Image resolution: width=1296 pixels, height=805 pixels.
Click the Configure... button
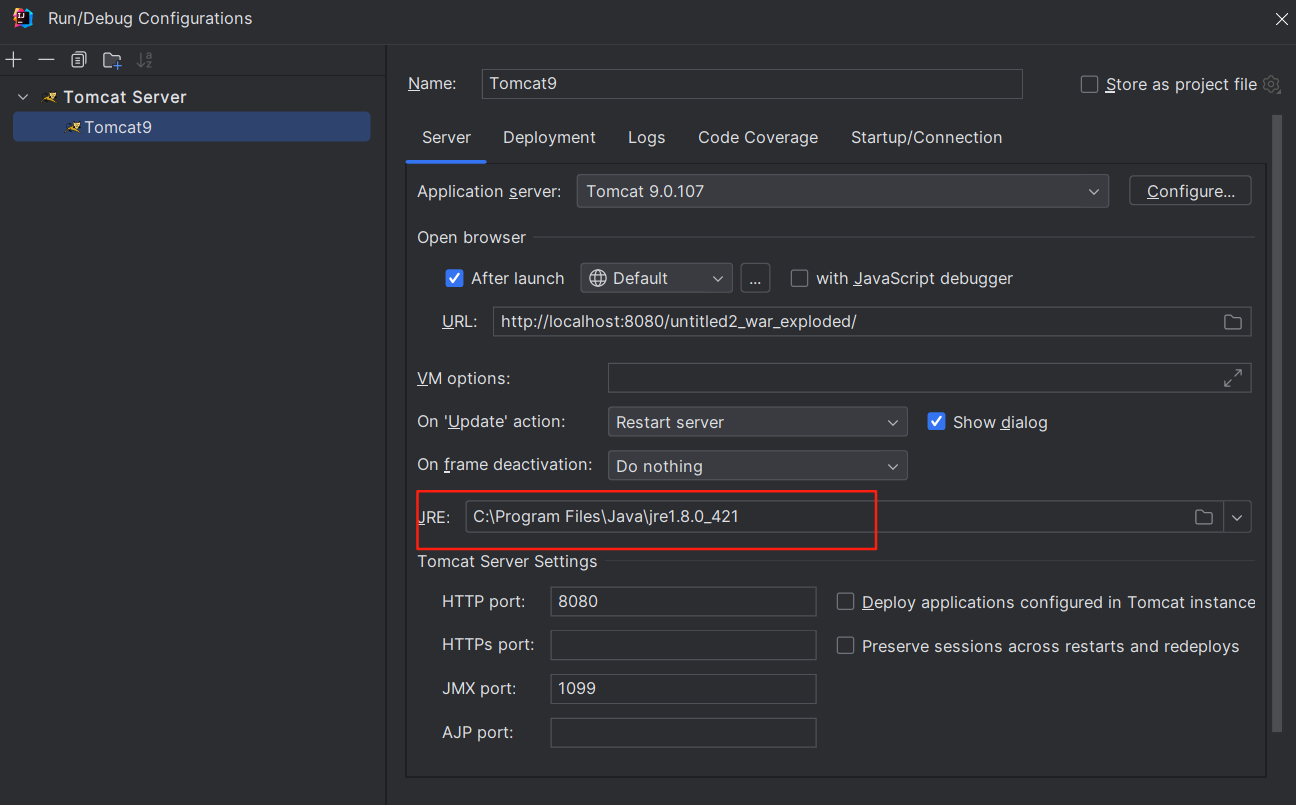click(x=1190, y=191)
